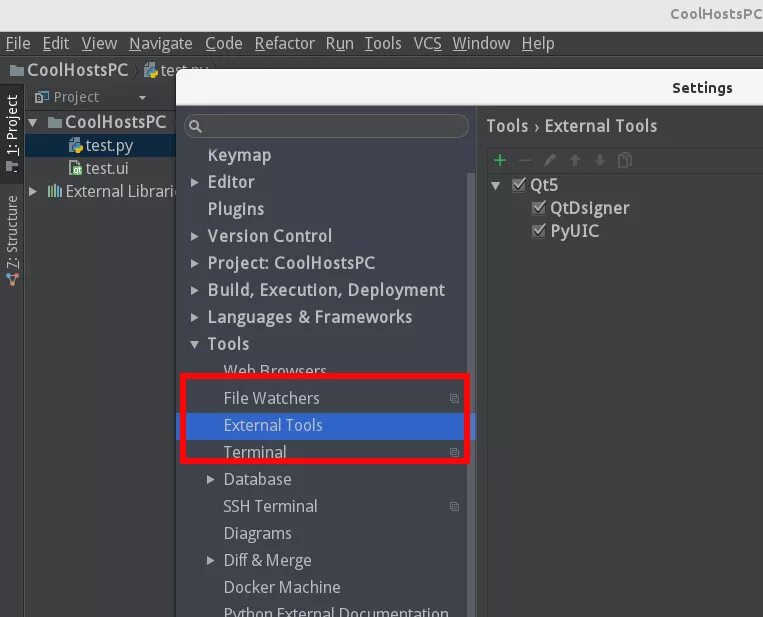This screenshot has width=763, height=617.
Task: Open the Project view dropdown
Action: tap(142, 98)
